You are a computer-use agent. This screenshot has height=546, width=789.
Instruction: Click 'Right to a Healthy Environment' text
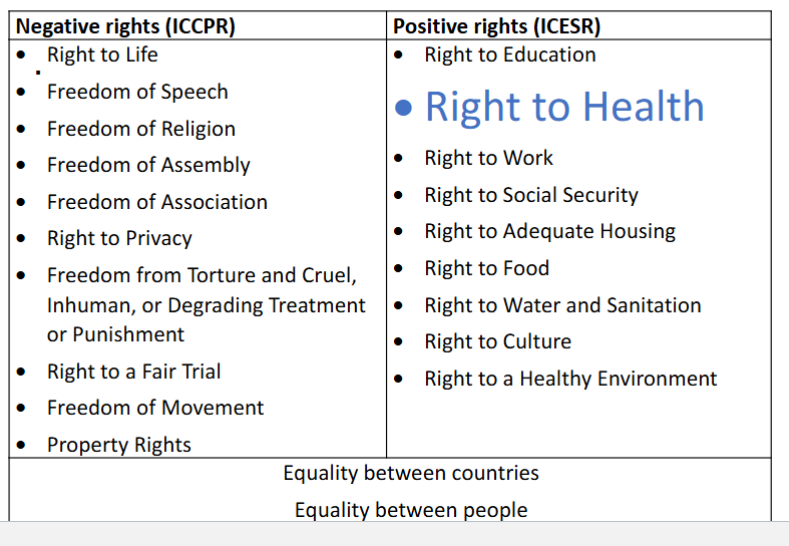(570, 379)
